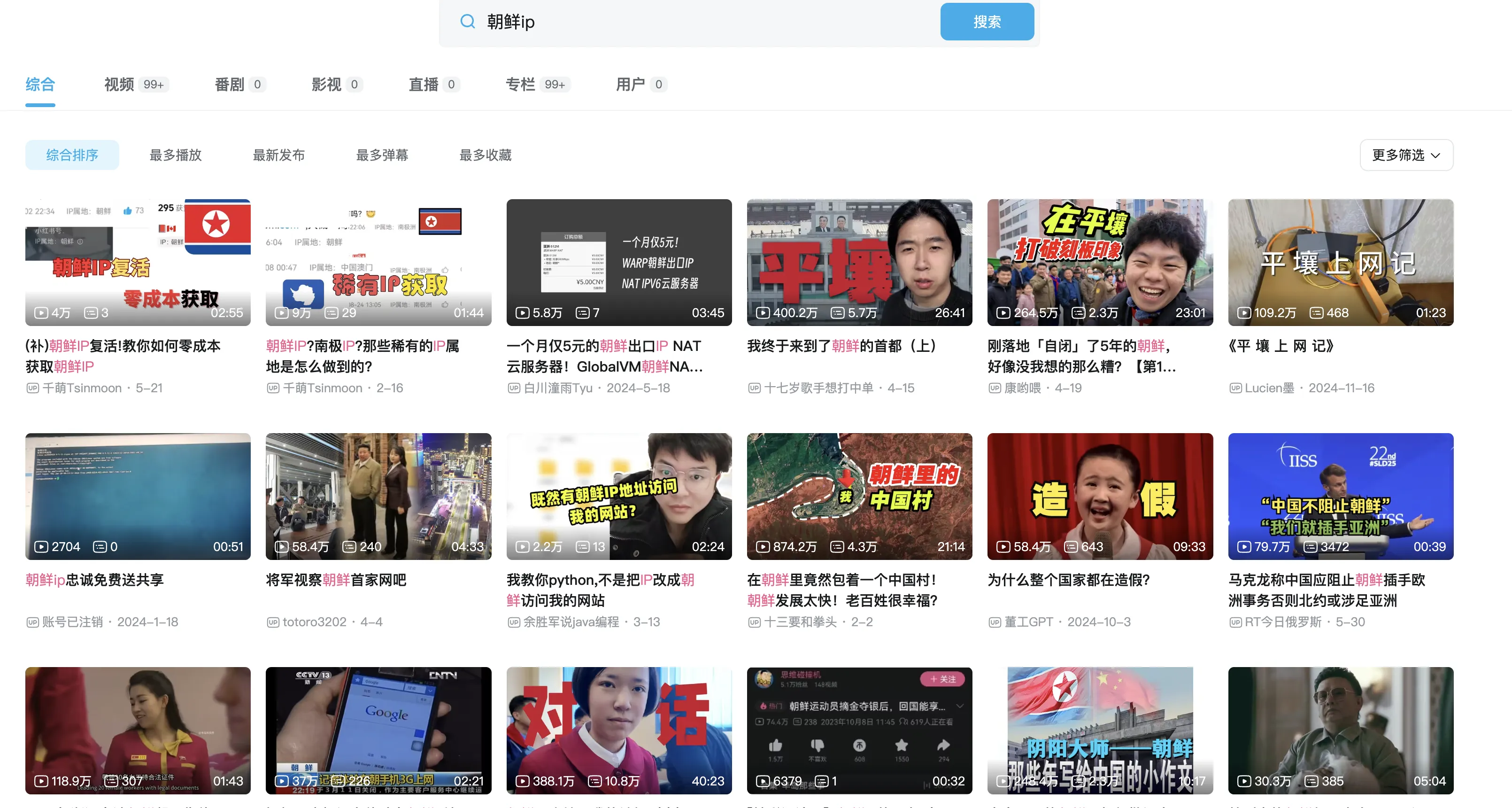This screenshot has width=1512, height=808.
Task: Click play count icon on 平壤 thumbnail showing 400.2万
Action: coord(763,313)
